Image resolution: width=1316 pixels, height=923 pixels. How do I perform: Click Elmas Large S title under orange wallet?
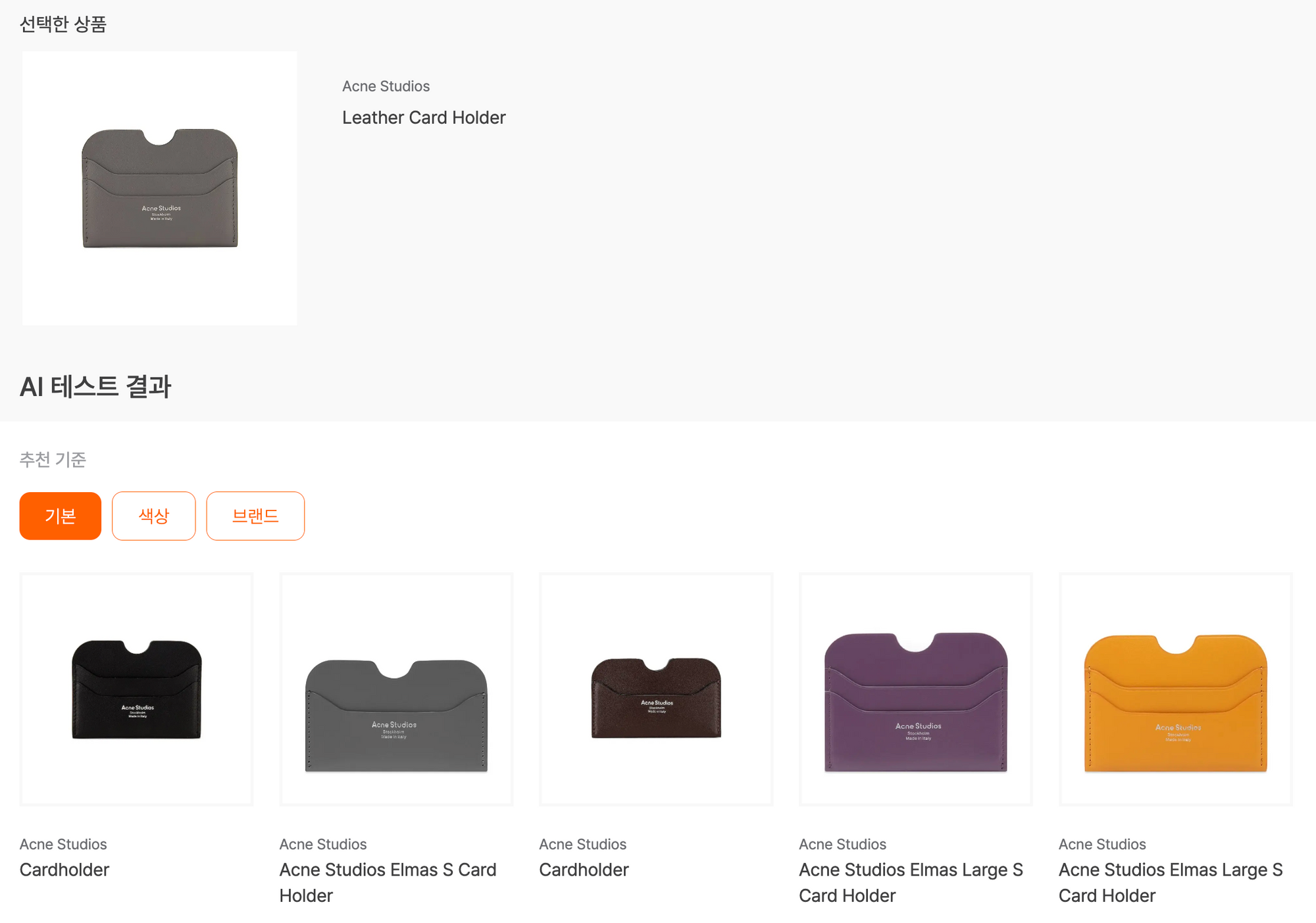coord(1171,882)
